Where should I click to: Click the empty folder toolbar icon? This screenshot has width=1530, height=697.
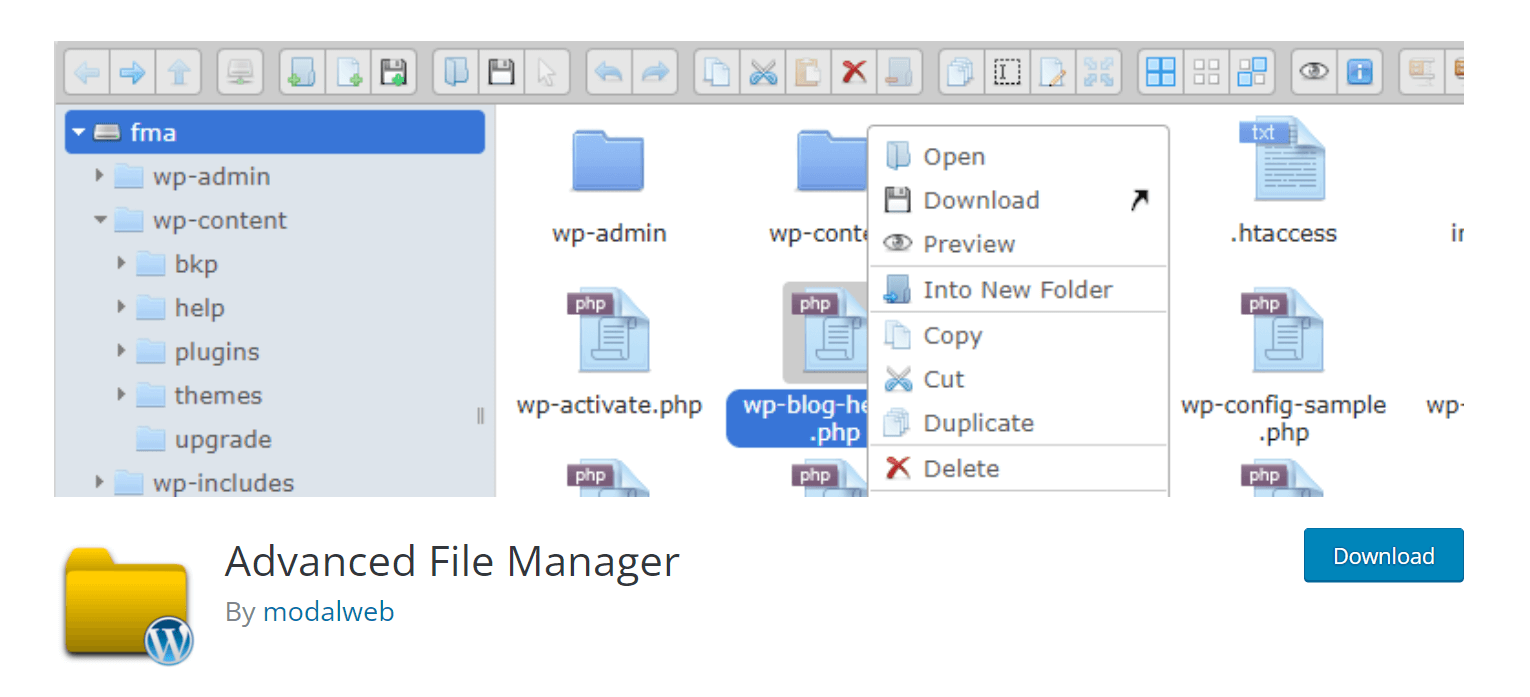(900, 72)
